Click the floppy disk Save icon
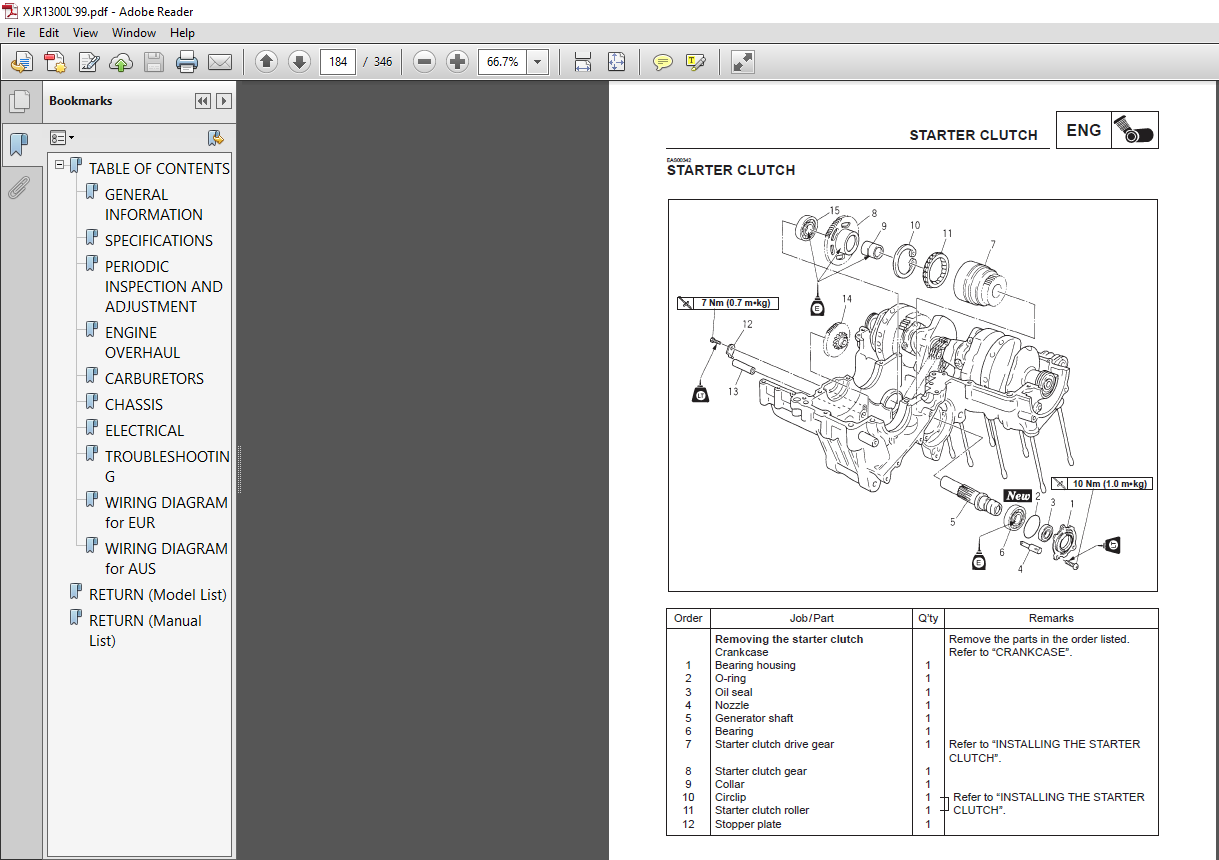The image size is (1219, 860). click(154, 62)
